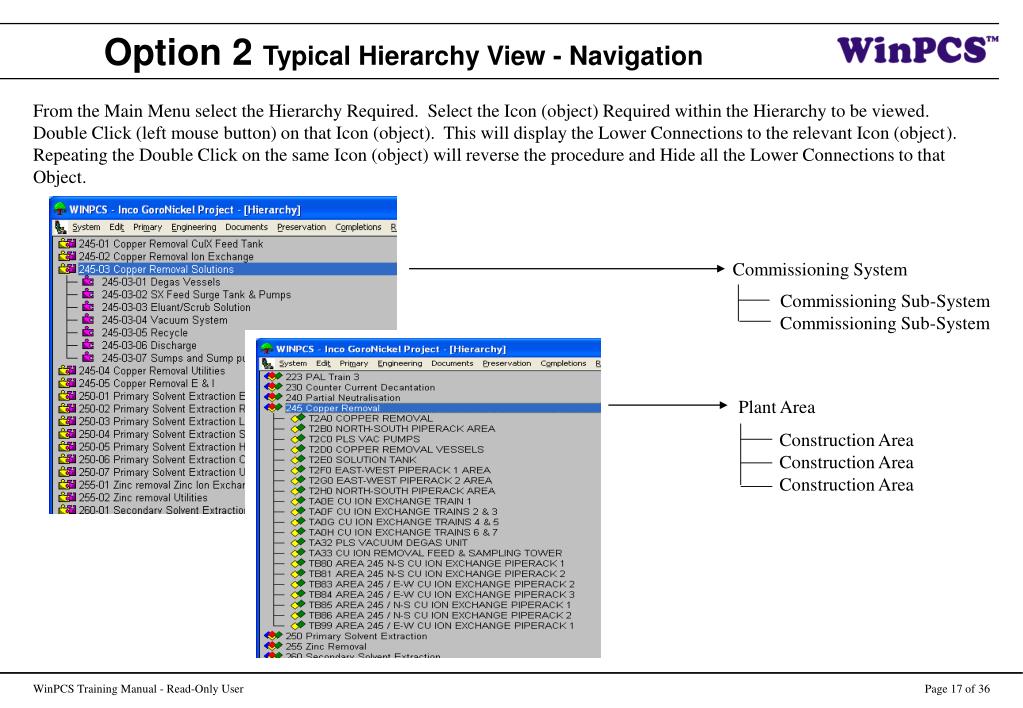Viewport: 1023px width, 708px height.
Task: Select 245-03-05 Recycle entry
Action: point(144,332)
